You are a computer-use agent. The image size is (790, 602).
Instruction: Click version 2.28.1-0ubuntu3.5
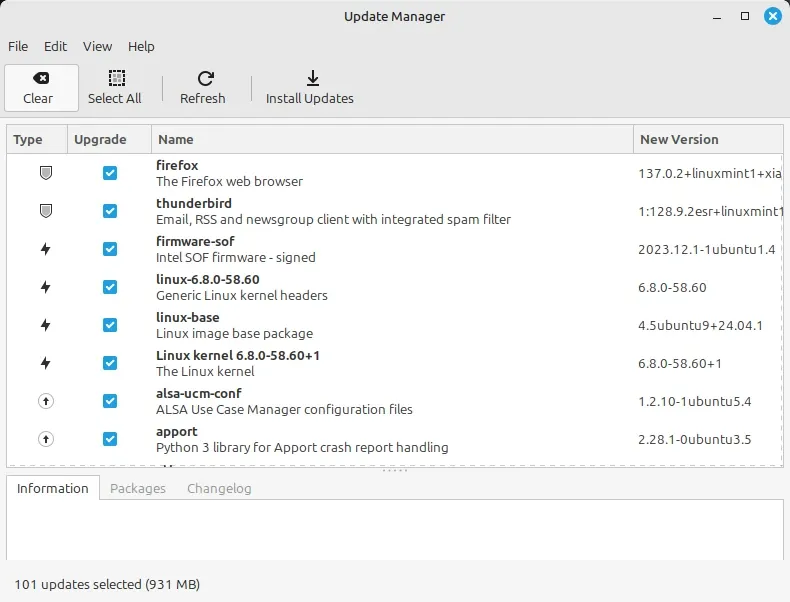pos(694,440)
